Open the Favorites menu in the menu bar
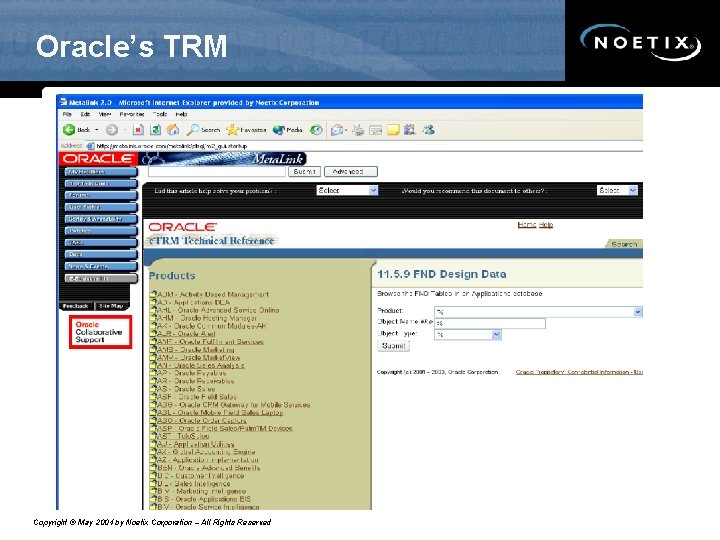 pos(132,114)
